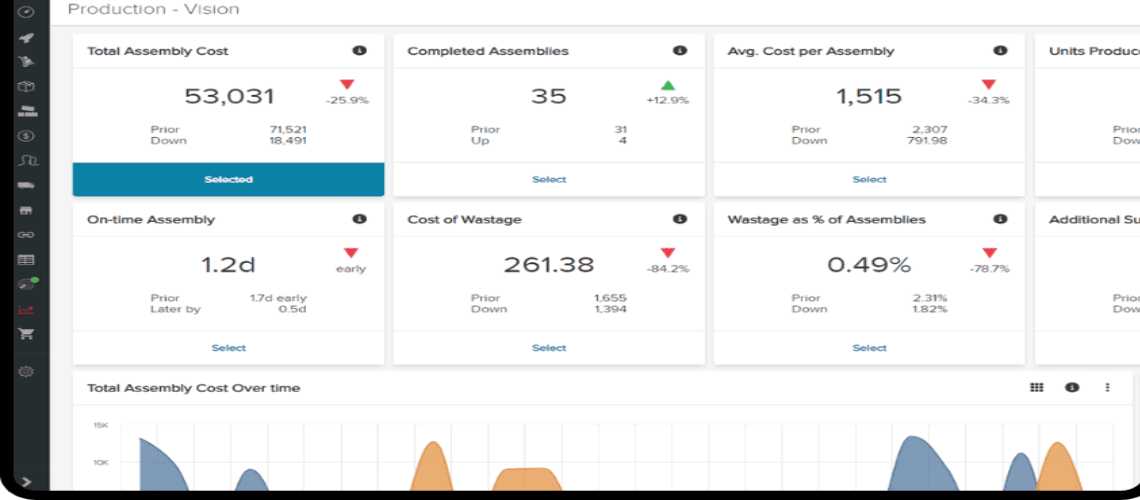Select the Completed Assemblies card

point(548,180)
